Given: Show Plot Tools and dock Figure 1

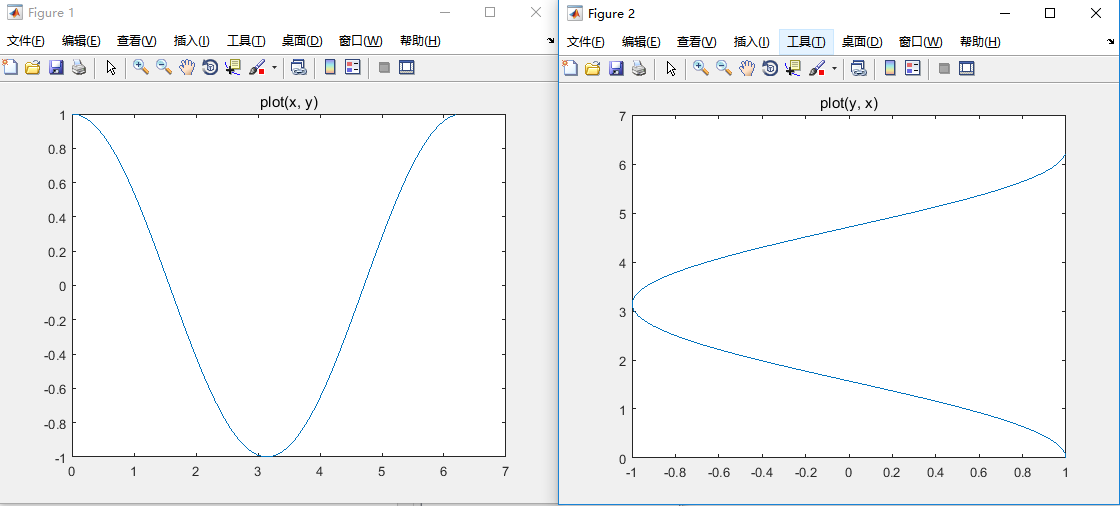Looking at the screenshot, I should click(406, 68).
